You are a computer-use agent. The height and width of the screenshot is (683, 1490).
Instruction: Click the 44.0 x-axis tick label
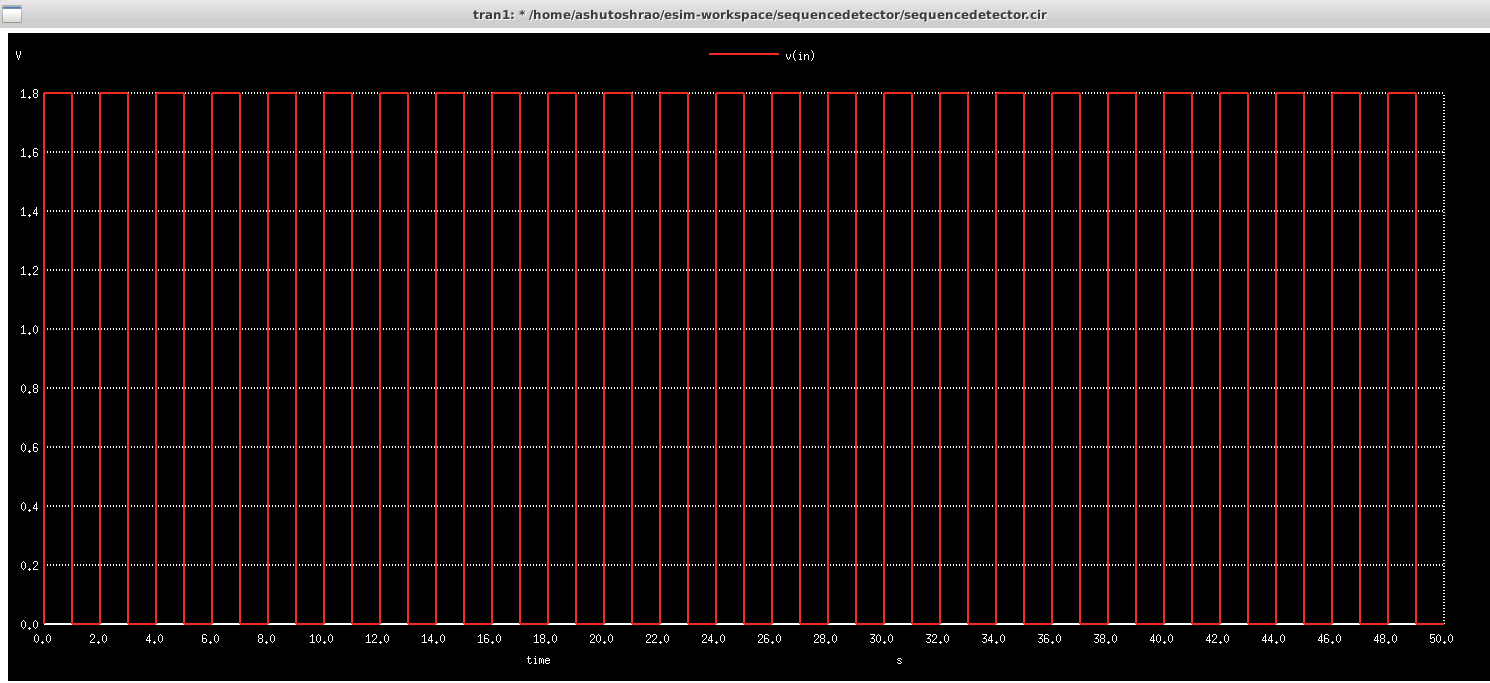pos(1273,638)
